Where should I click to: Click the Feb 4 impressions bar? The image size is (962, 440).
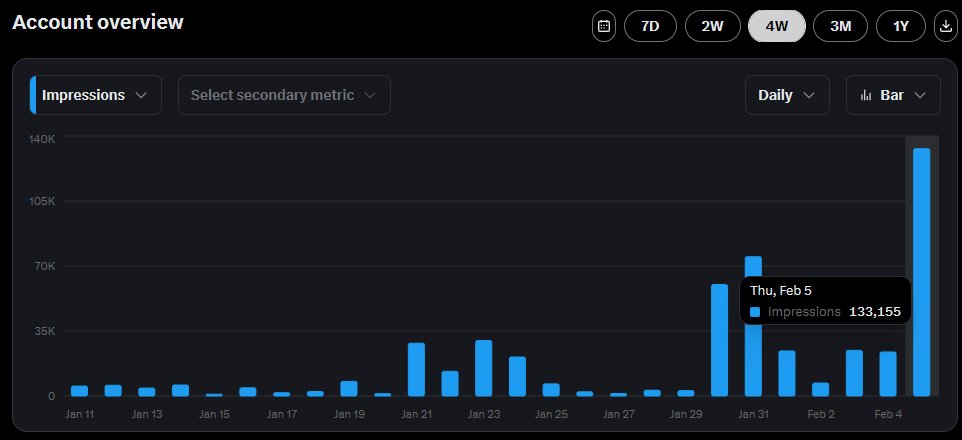888,374
